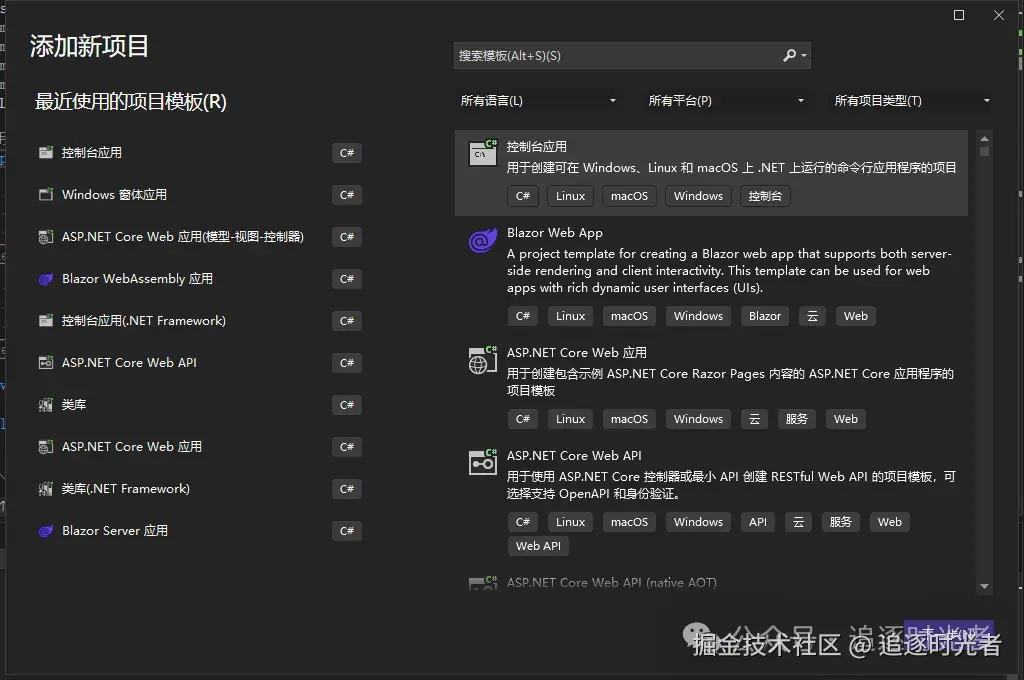Close the 添加新项目 dialog
Image resolution: width=1024 pixels, height=680 pixels.
coord(999,15)
